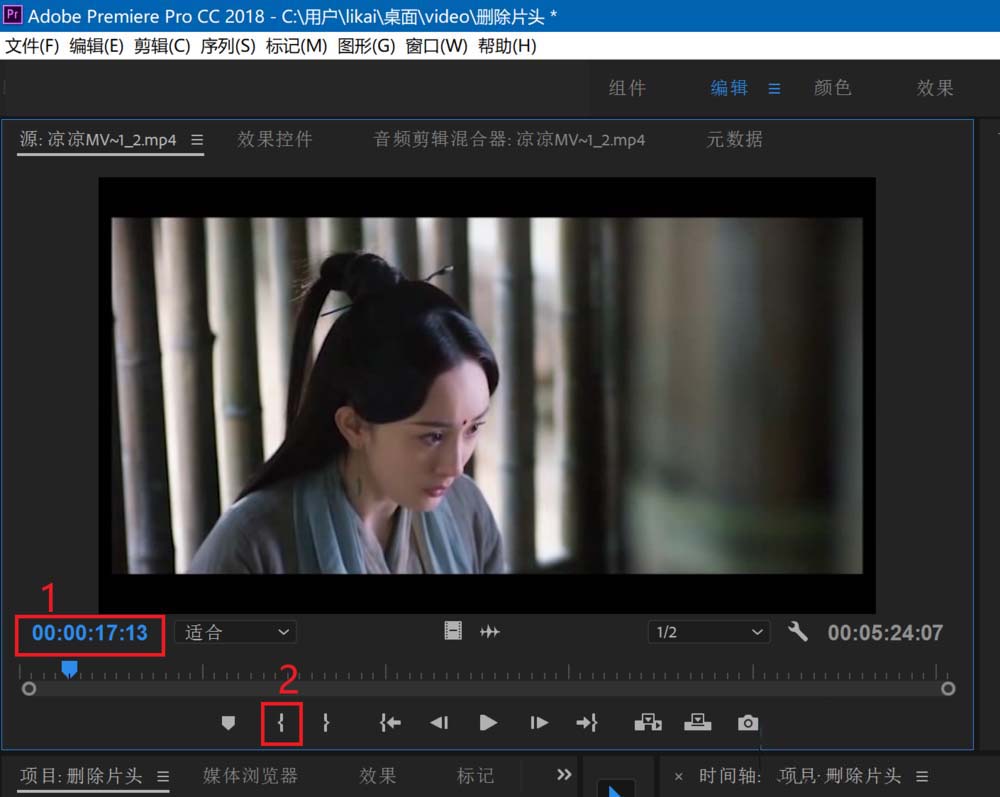Switch to the 颜色 workspace

(x=832, y=88)
